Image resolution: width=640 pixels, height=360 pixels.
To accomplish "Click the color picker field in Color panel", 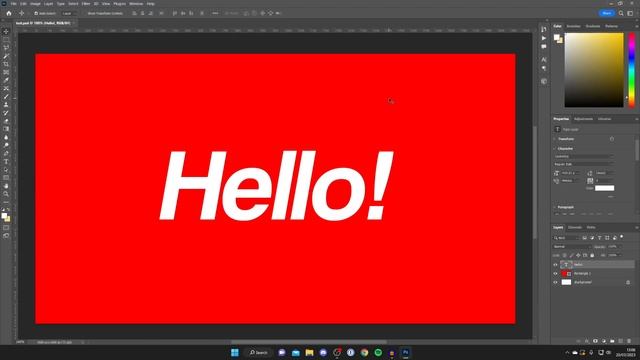I will [594, 70].
